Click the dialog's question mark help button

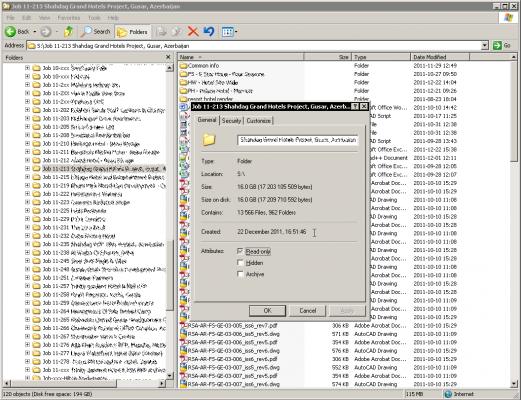pos(355,107)
